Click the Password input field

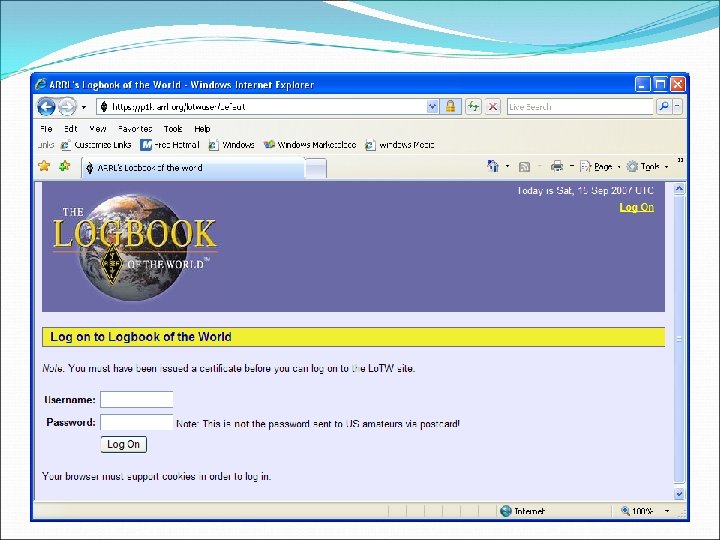pos(137,422)
